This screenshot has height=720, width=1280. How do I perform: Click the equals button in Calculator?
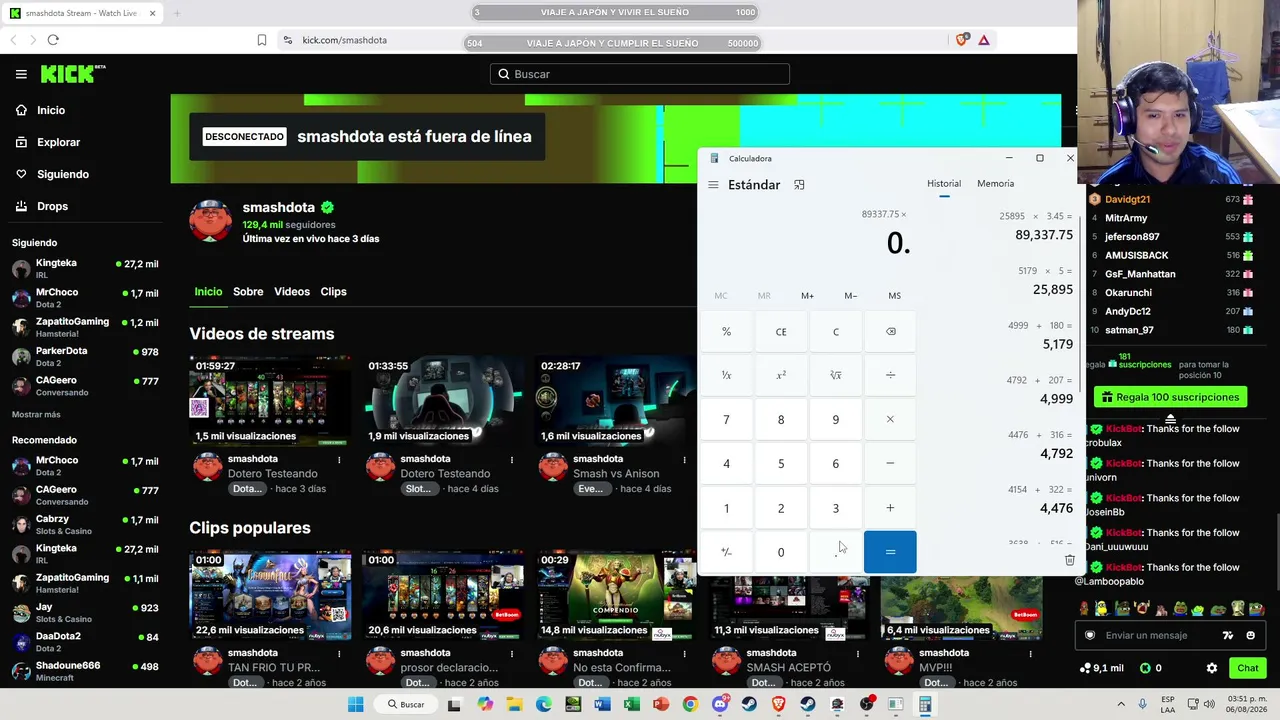pos(890,552)
